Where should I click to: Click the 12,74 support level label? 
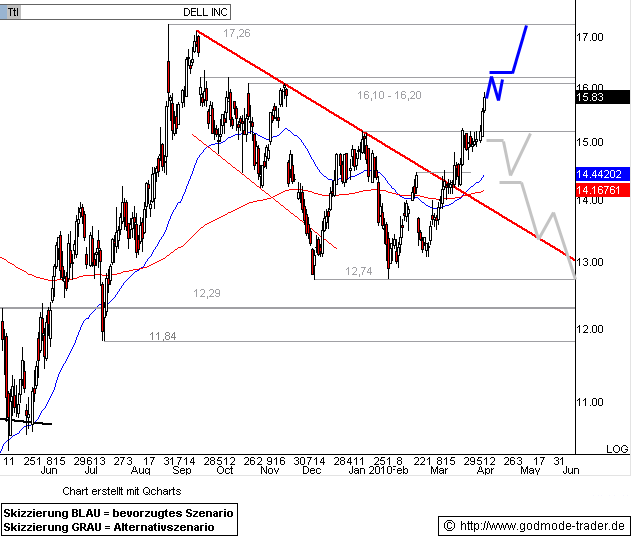(359, 271)
